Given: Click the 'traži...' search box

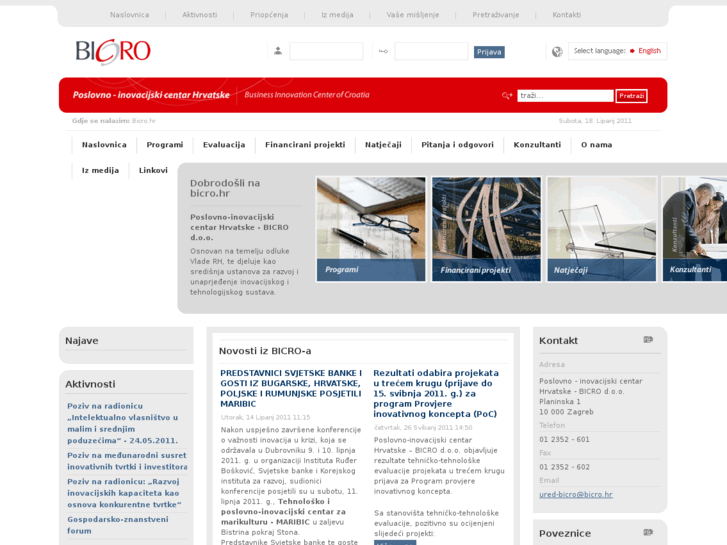Looking at the screenshot, I should 565,96.
